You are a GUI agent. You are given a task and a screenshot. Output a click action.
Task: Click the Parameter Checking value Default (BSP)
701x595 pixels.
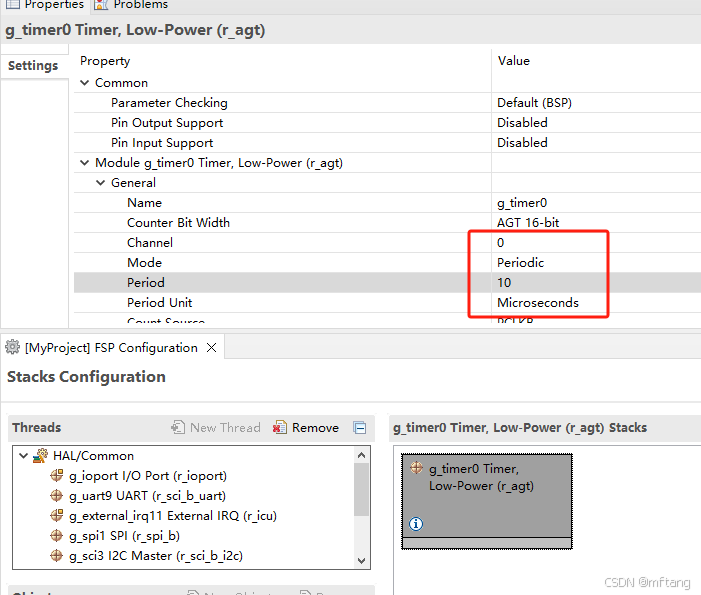point(534,103)
